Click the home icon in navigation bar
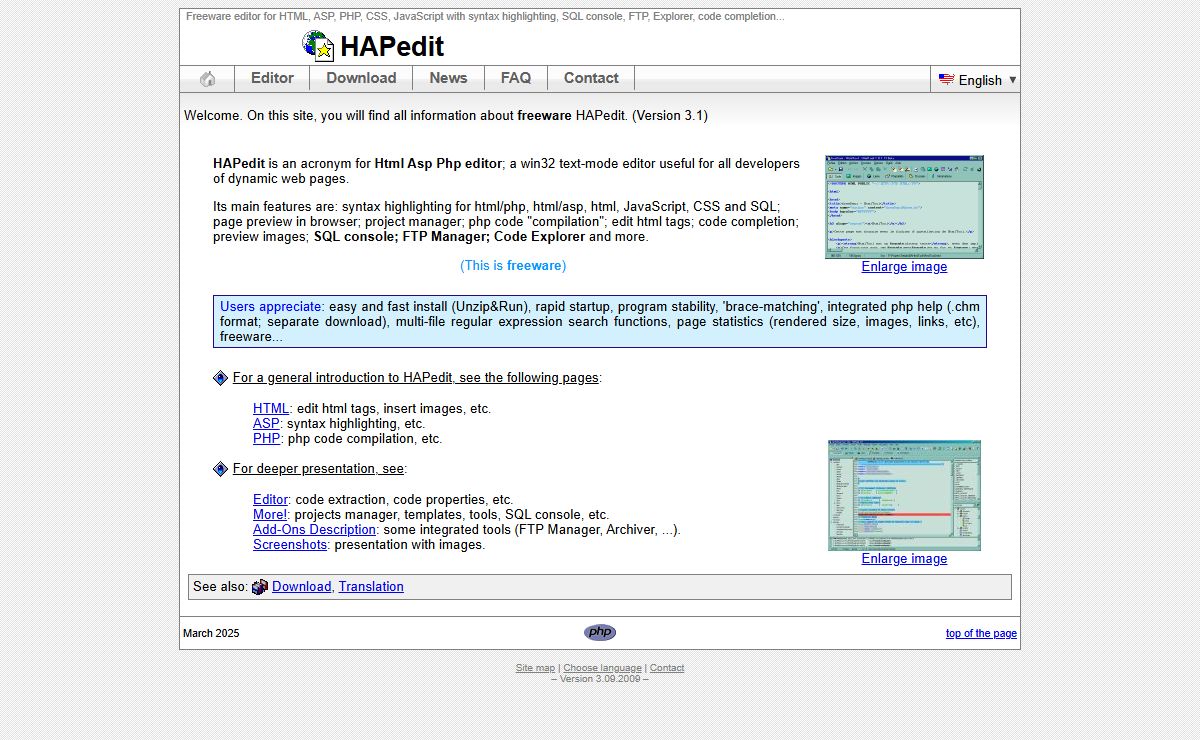 207,79
